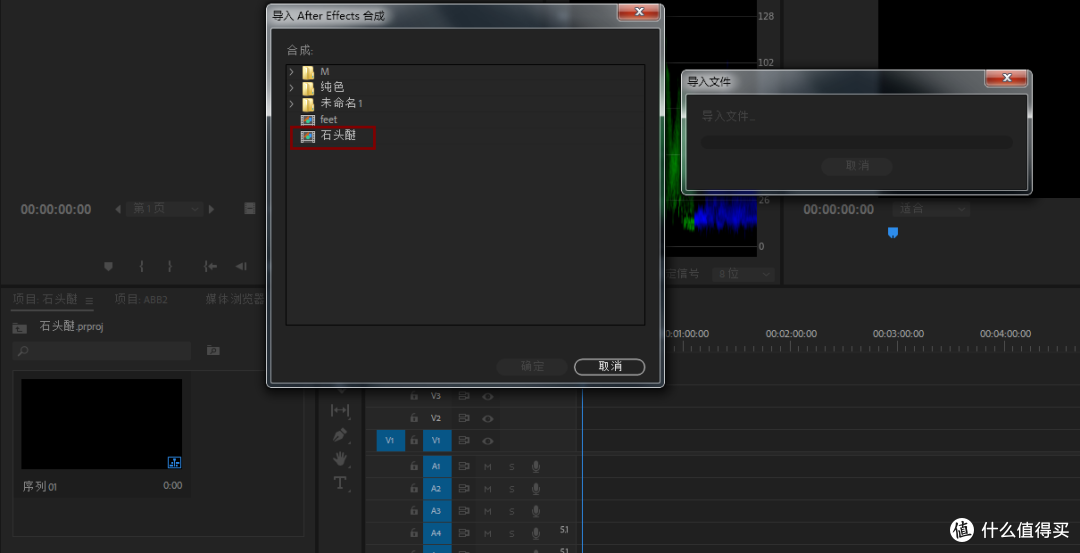The height and width of the screenshot is (553, 1080).
Task: Solo track A1
Action: pyautogui.click(x=511, y=467)
